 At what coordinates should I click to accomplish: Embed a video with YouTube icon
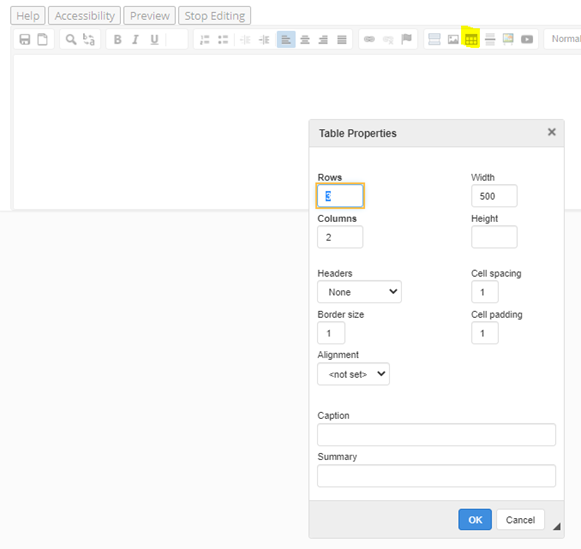click(x=527, y=39)
